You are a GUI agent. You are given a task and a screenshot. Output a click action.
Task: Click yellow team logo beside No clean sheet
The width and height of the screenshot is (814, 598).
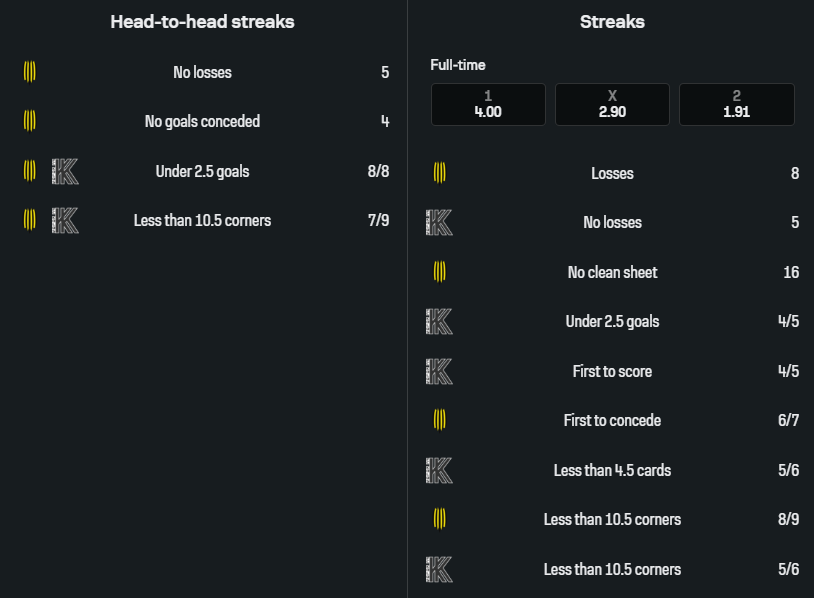point(439,272)
